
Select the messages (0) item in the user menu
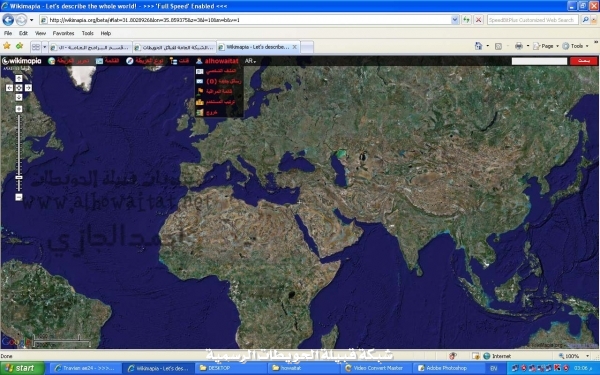[x=219, y=81]
